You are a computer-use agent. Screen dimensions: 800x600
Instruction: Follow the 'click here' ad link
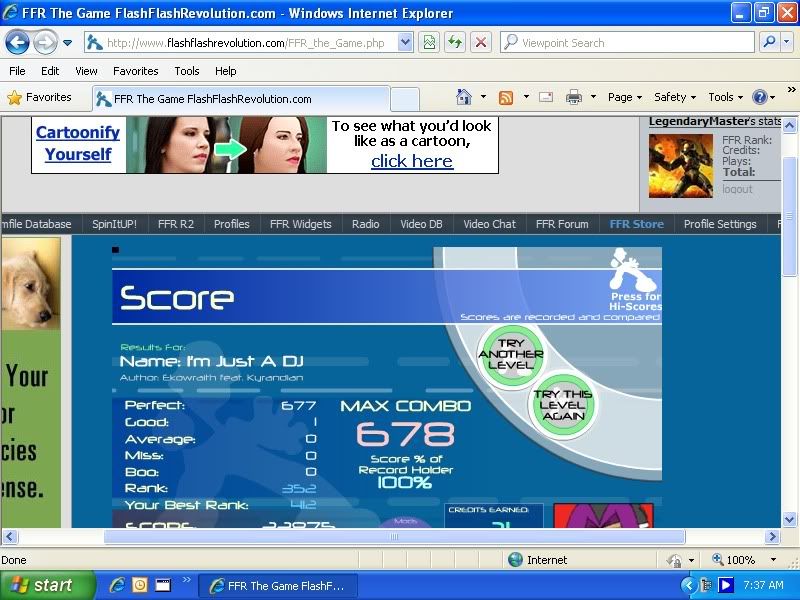412,161
